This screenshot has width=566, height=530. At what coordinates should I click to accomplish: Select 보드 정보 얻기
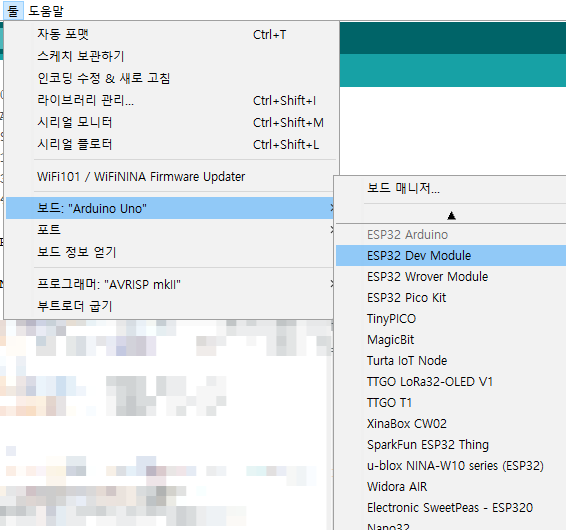point(170,252)
